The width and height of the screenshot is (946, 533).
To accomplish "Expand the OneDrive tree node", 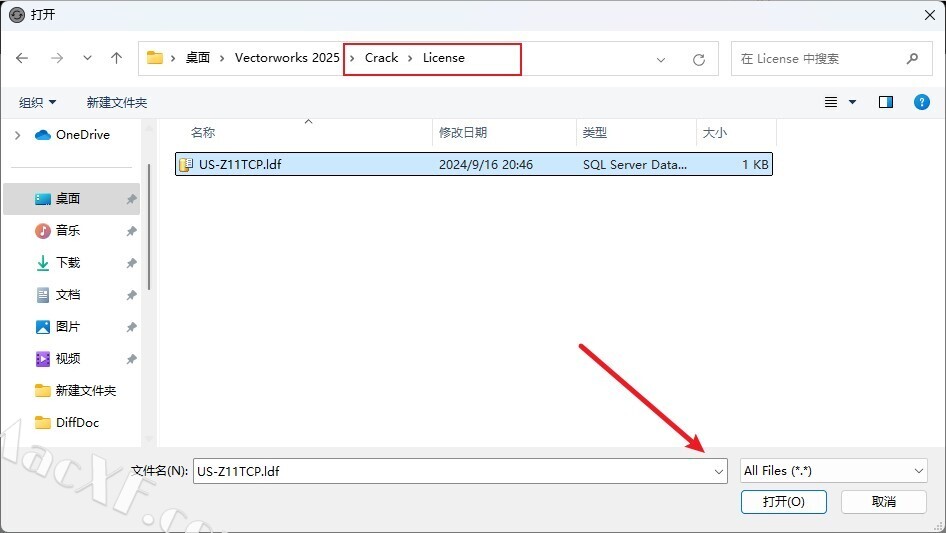I will [x=17, y=135].
